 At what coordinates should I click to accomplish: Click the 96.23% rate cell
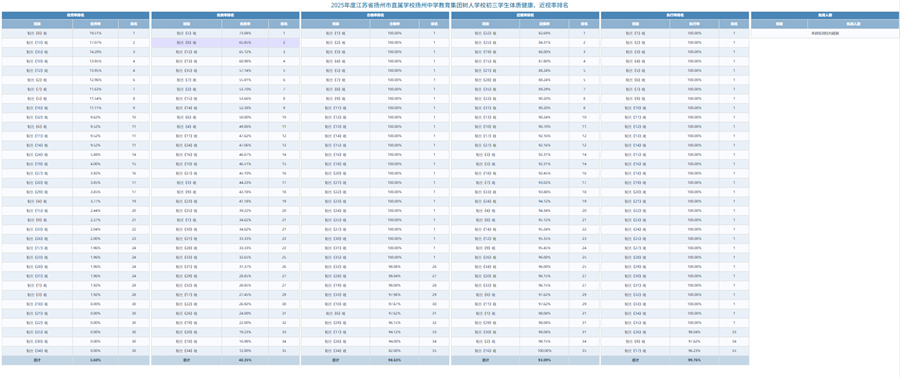tap(695, 350)
